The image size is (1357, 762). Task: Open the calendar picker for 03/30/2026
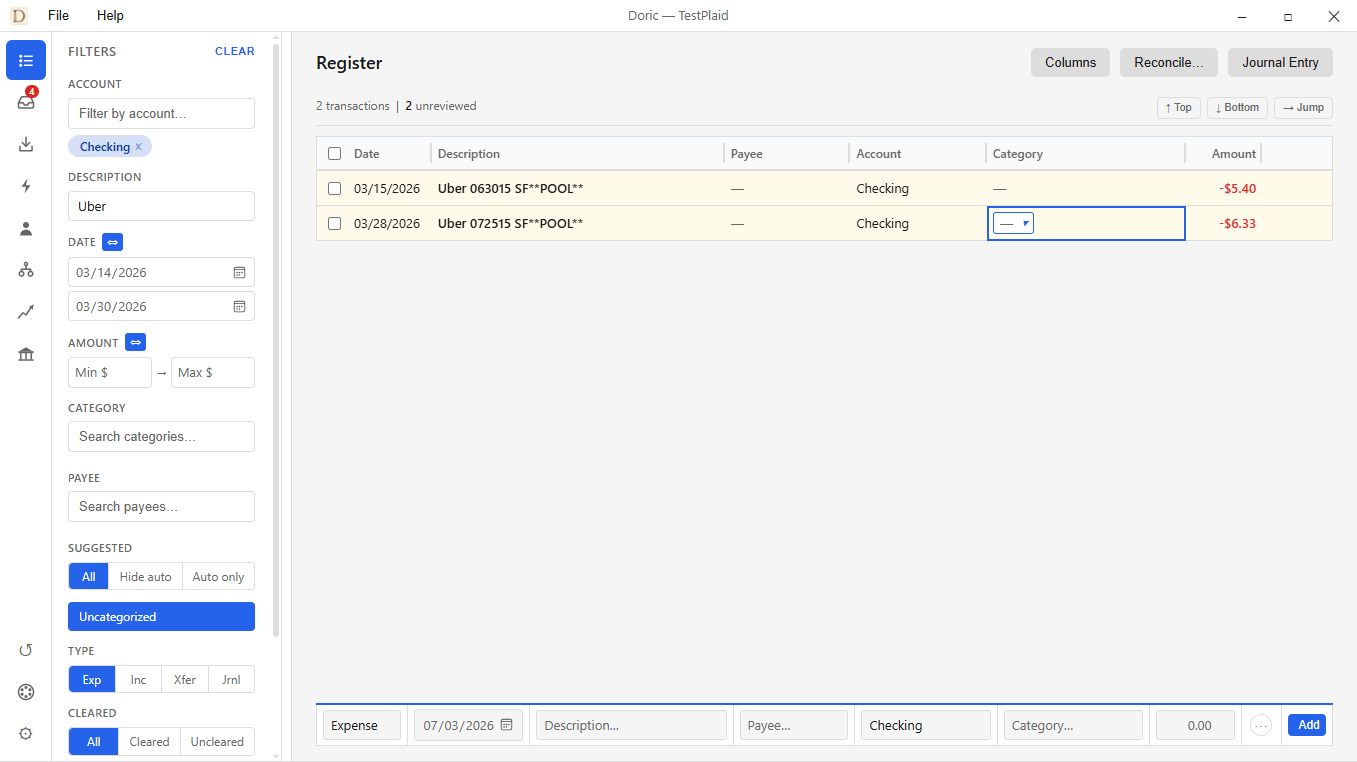[x=240, y=306]
